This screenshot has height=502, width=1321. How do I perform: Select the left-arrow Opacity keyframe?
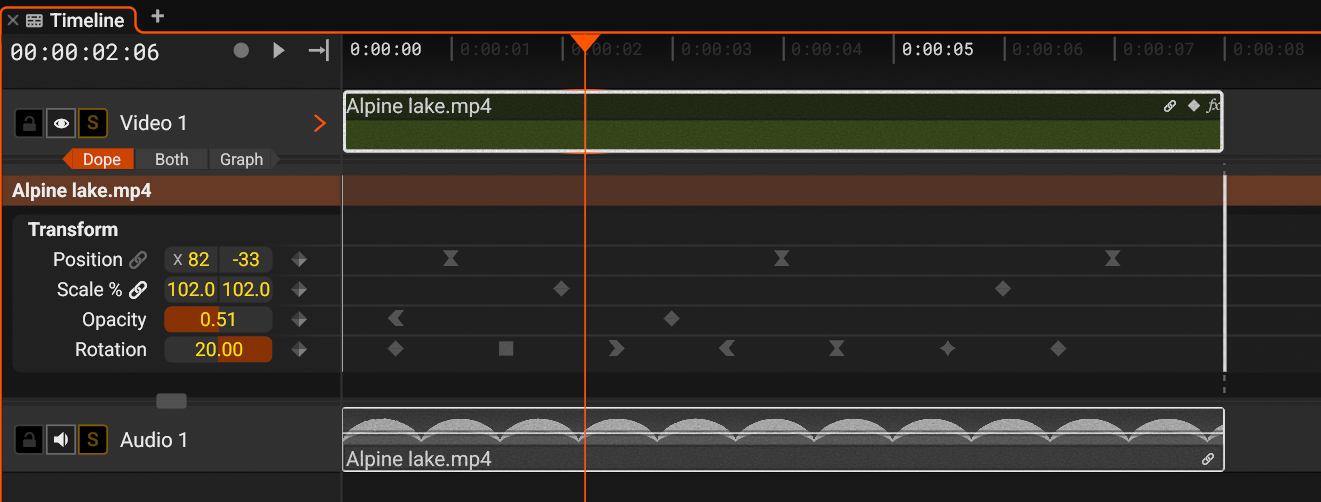(x=396, y=319)
